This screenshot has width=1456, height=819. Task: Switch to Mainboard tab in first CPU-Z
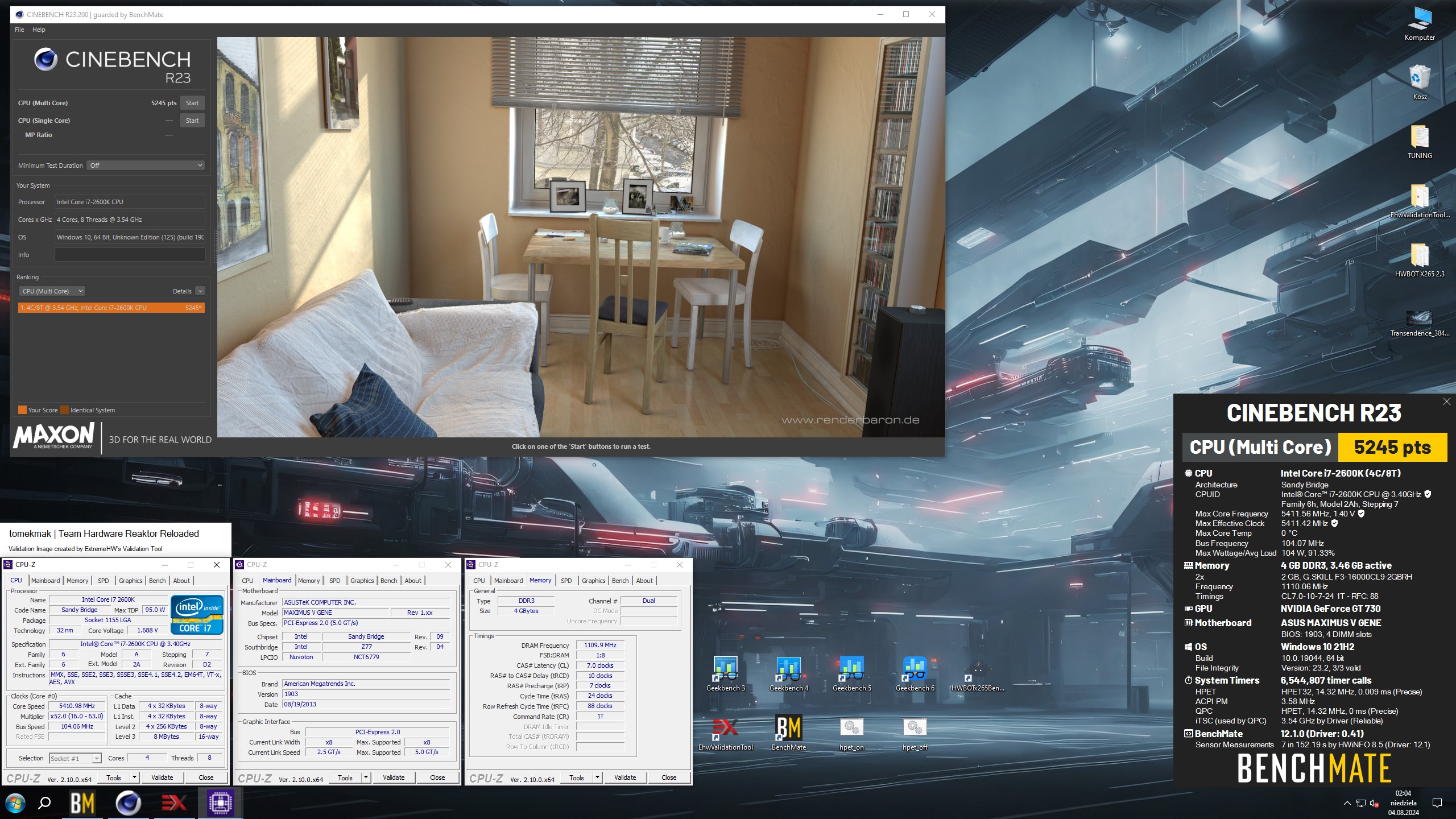click(x=45, y=581)
